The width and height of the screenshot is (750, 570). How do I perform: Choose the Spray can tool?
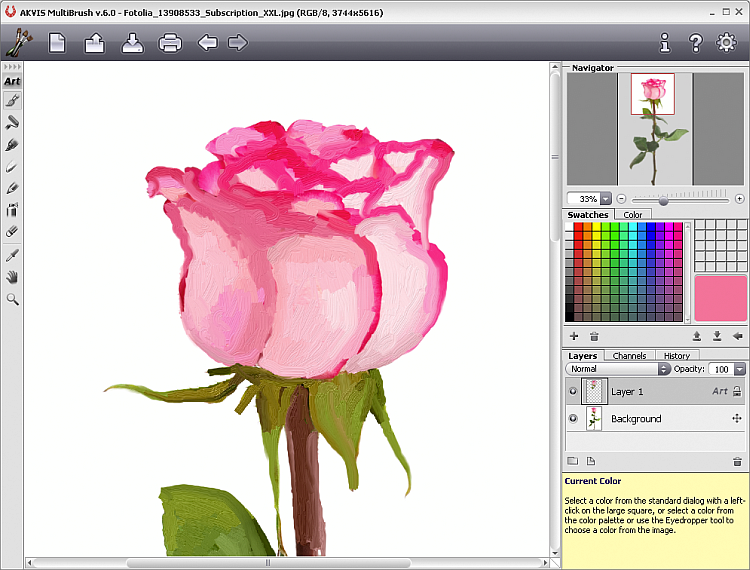point(13,209)
